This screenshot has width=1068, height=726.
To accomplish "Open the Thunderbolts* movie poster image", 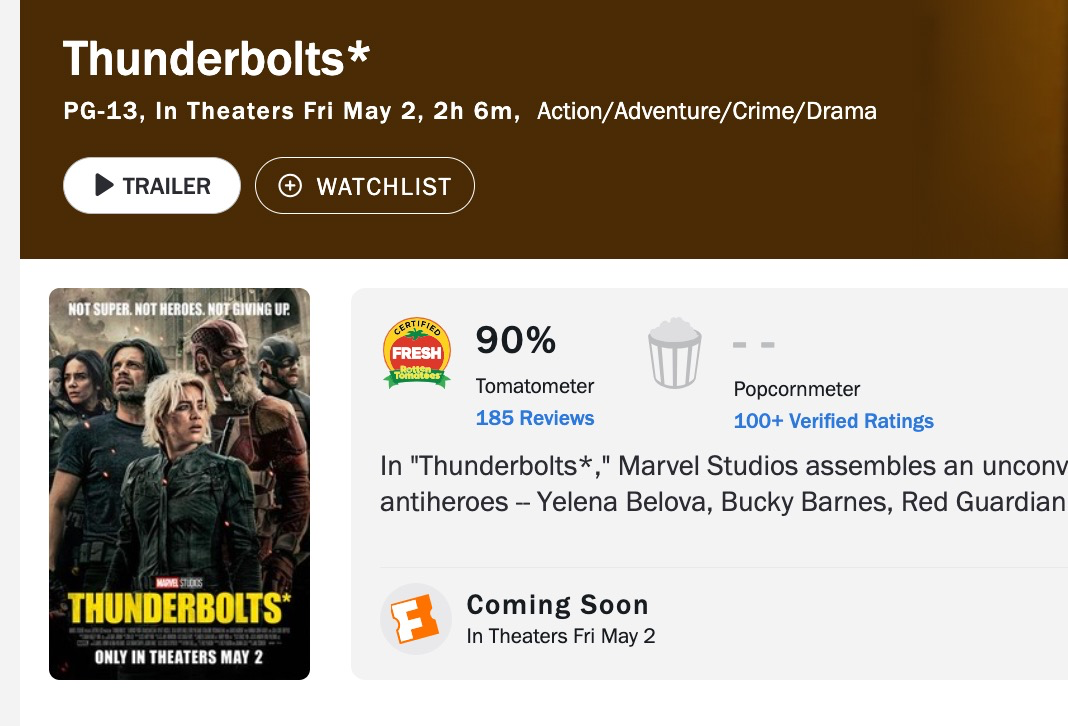I will point(179,484).
